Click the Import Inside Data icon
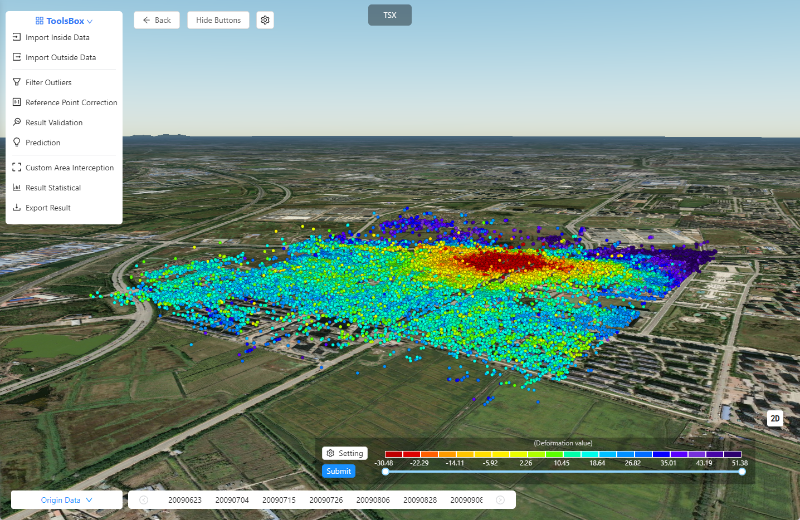 (x=17, y=37)
